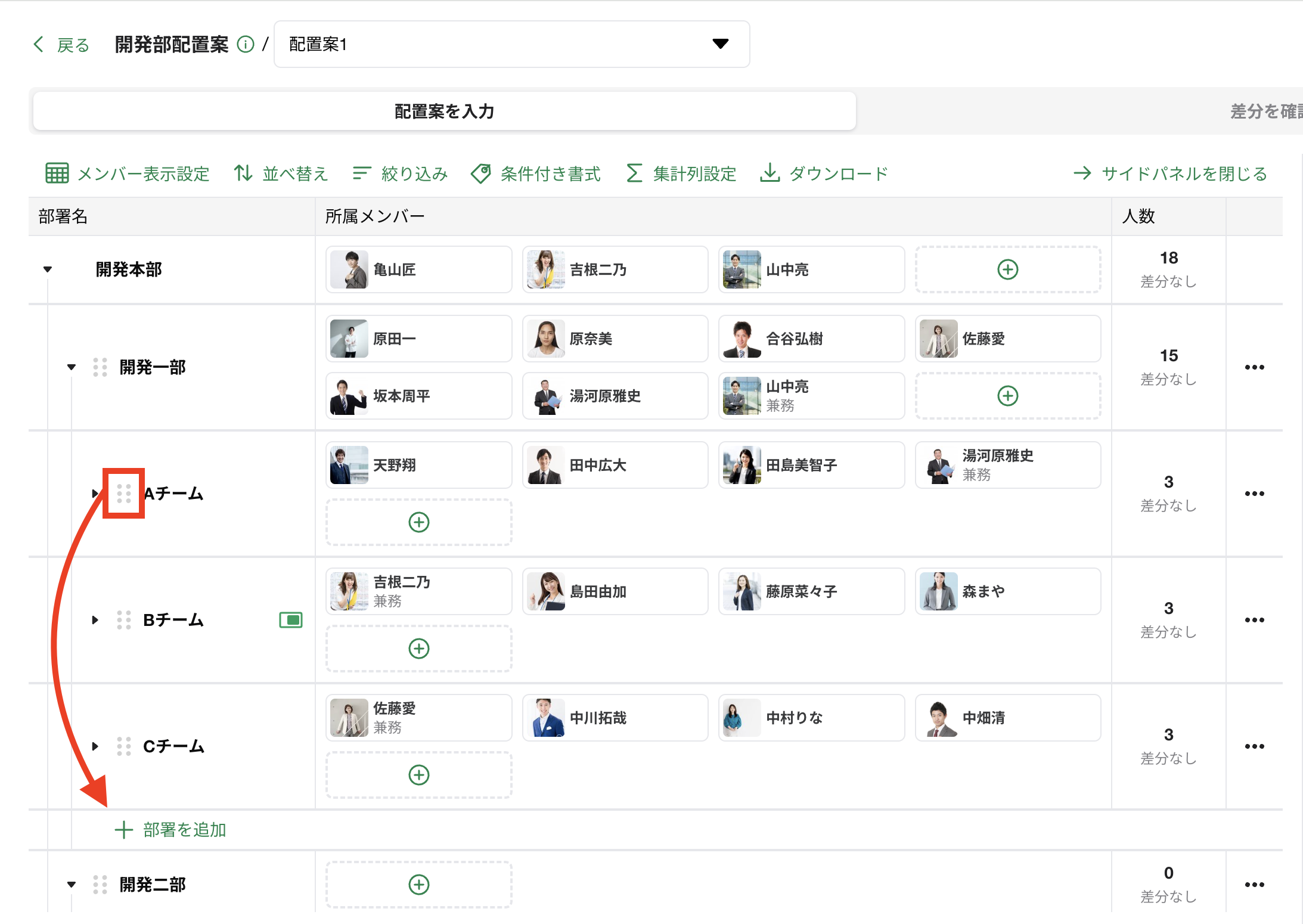Click the green card icon on Bチーム row
This screenshot has height=924, width=1303.
[291, 620]
